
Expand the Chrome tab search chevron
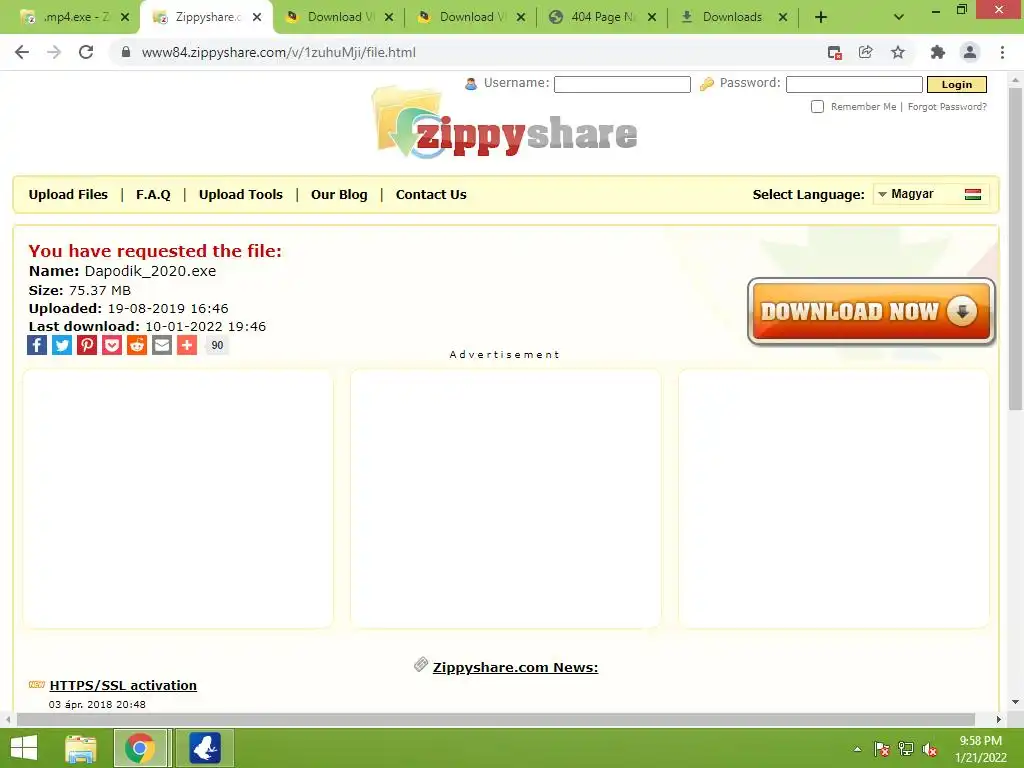899,17
